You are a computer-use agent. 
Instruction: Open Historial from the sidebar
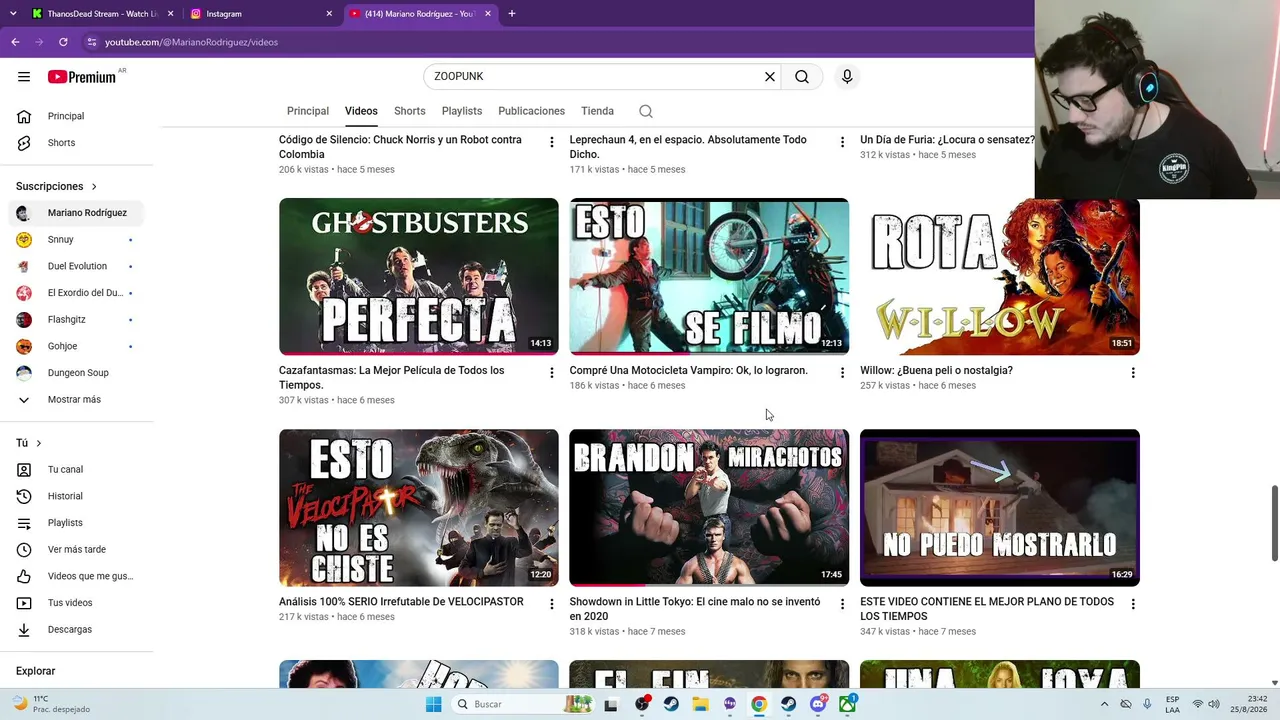[75, 496]
